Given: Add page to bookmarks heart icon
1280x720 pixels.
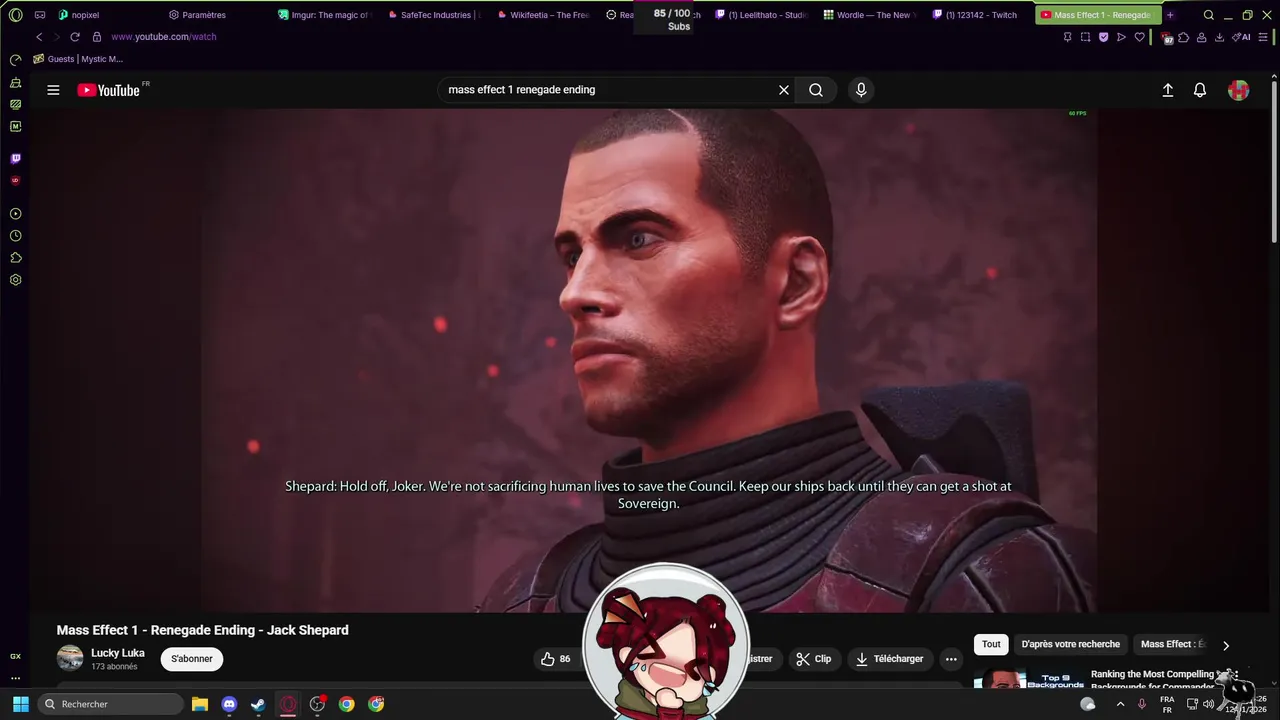Looking at the screenshot, I should click(1138, 37).
